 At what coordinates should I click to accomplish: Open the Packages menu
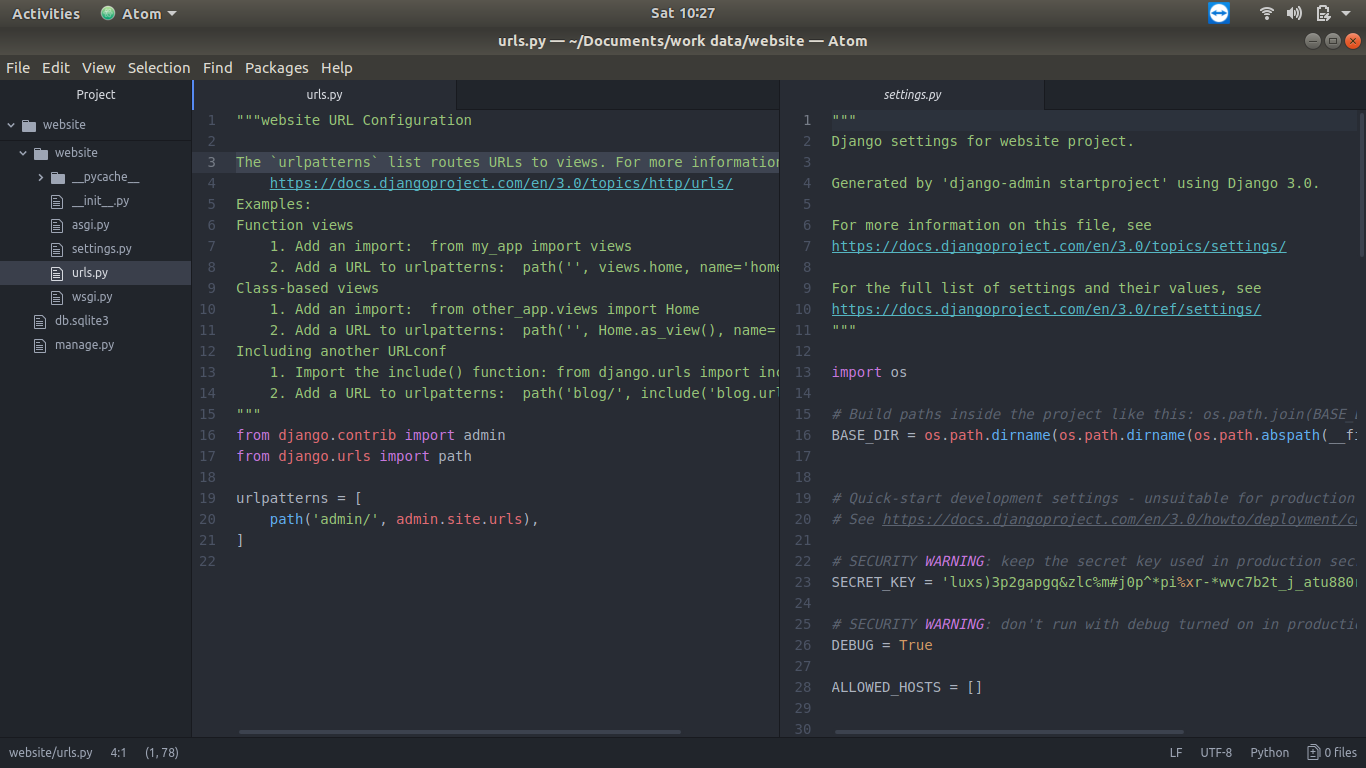(x=277, y=68)
